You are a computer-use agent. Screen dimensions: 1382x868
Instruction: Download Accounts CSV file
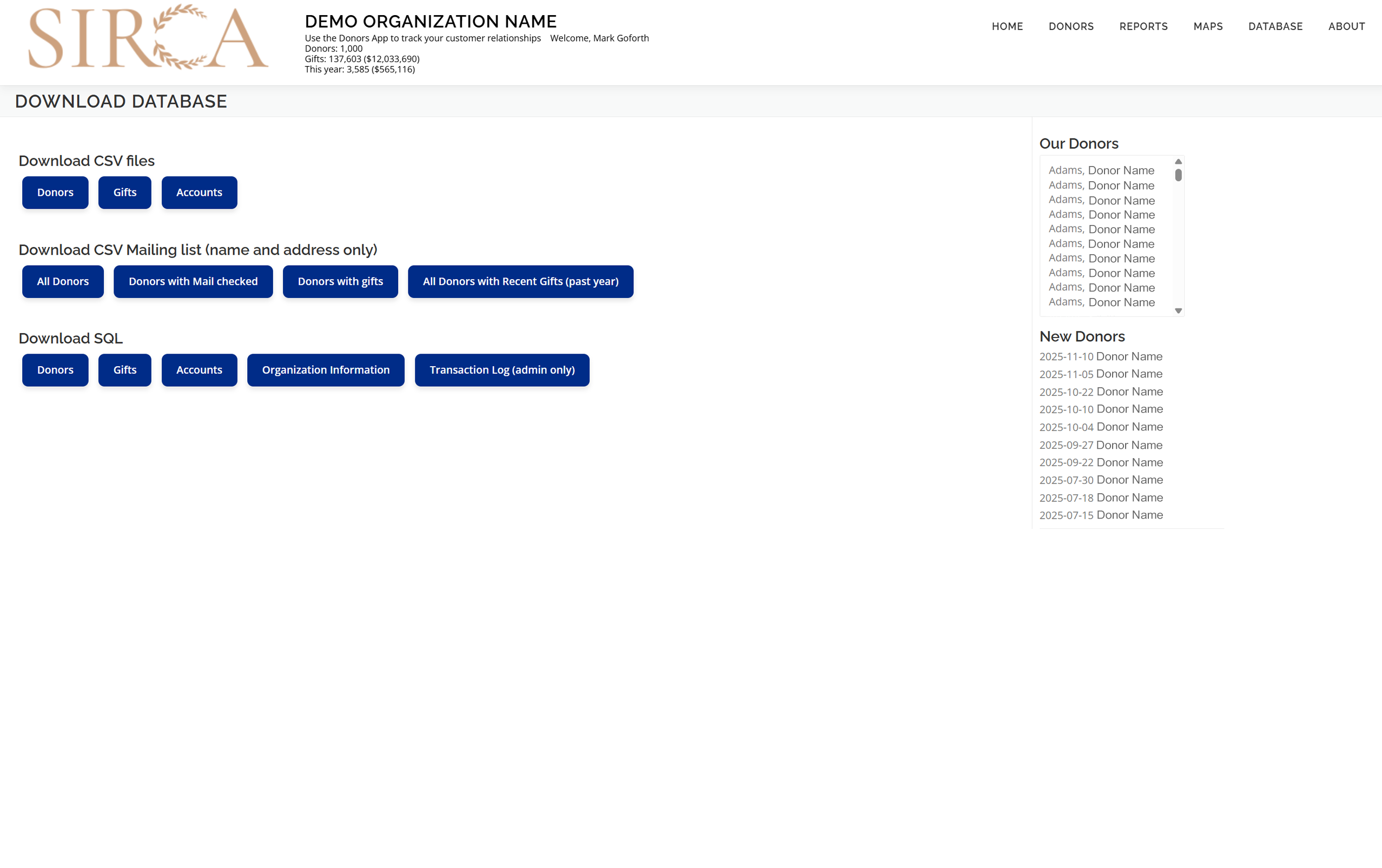(199, 192)
